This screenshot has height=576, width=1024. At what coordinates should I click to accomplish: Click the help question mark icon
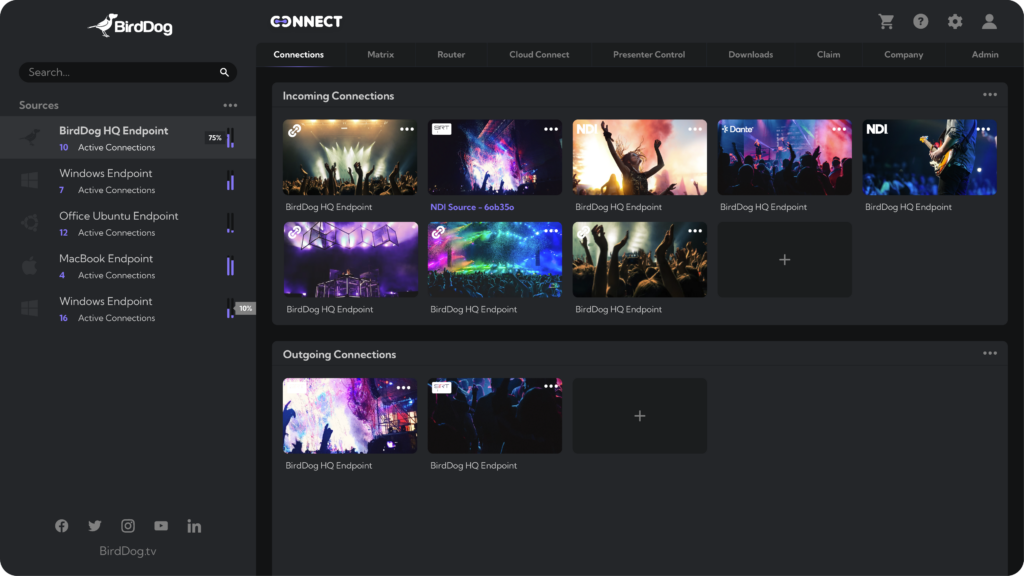pos(921,22)
